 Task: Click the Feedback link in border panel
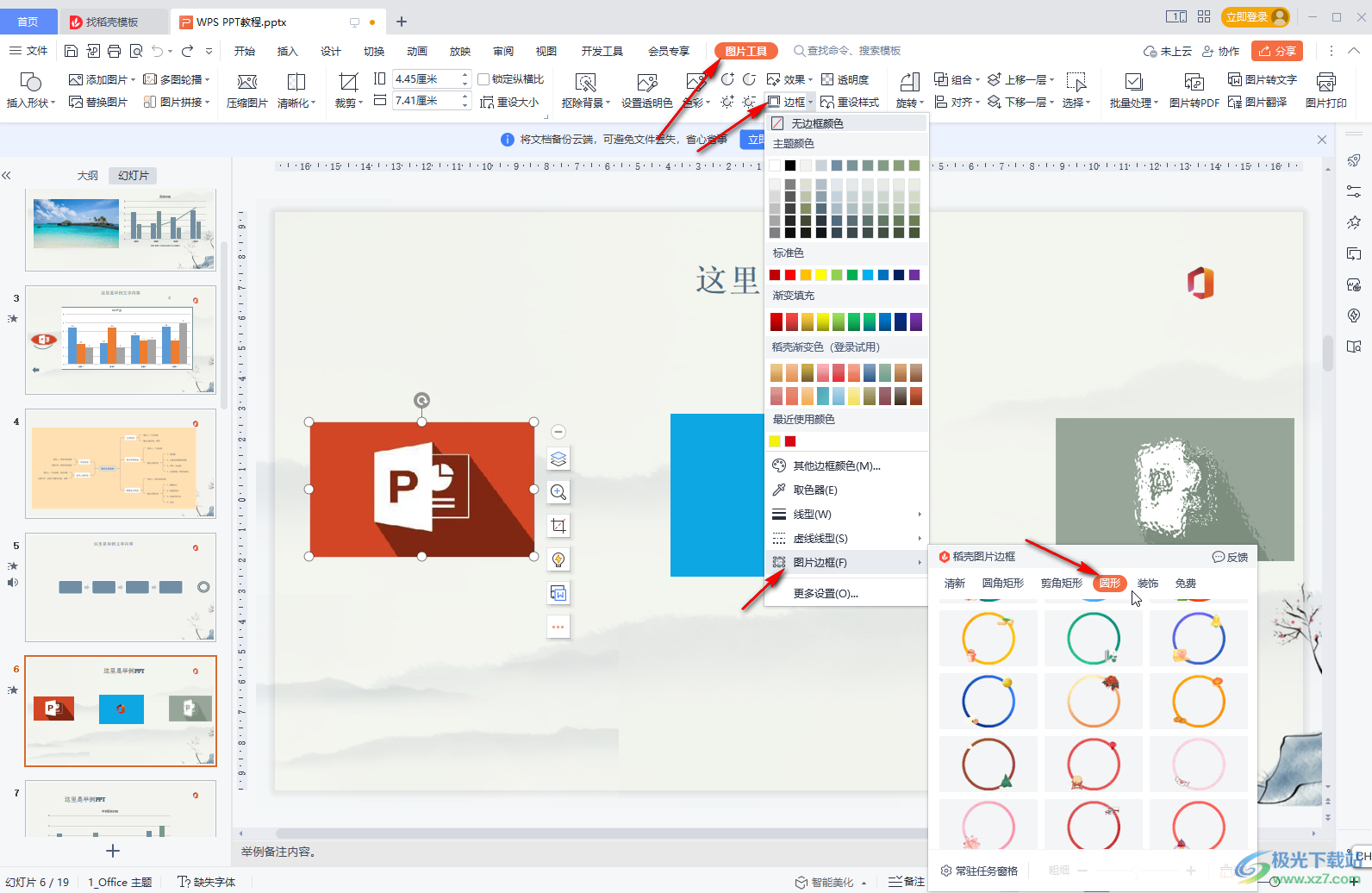click(1231, 557)
